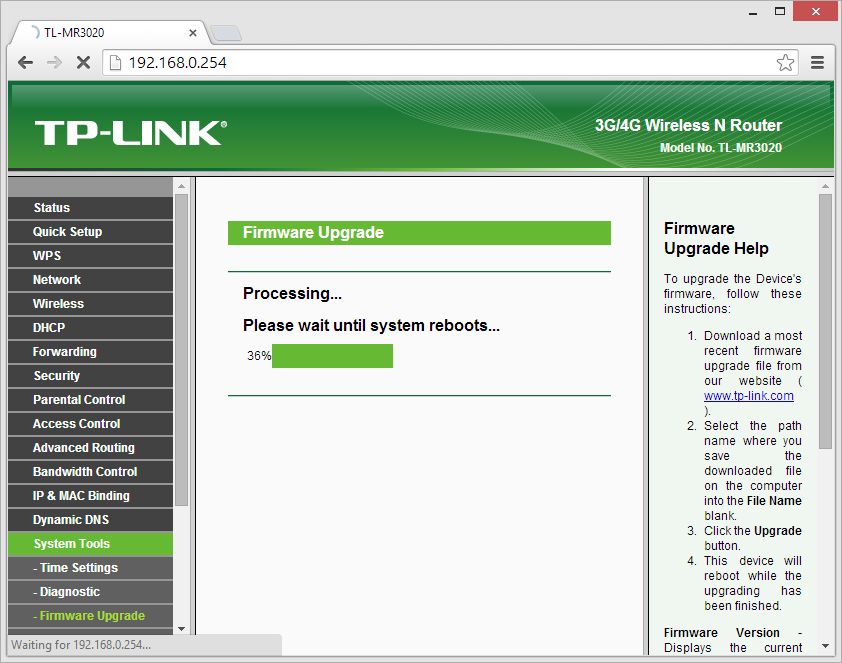Screen dimensions: 842x663
Task: Minimize the browser window
Action: 753,12
